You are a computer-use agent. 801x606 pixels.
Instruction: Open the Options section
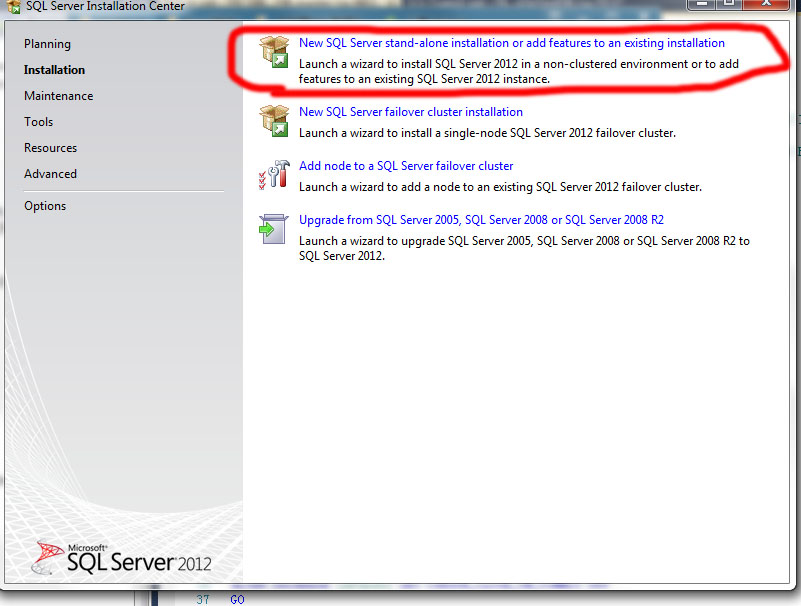coord(44,205)
